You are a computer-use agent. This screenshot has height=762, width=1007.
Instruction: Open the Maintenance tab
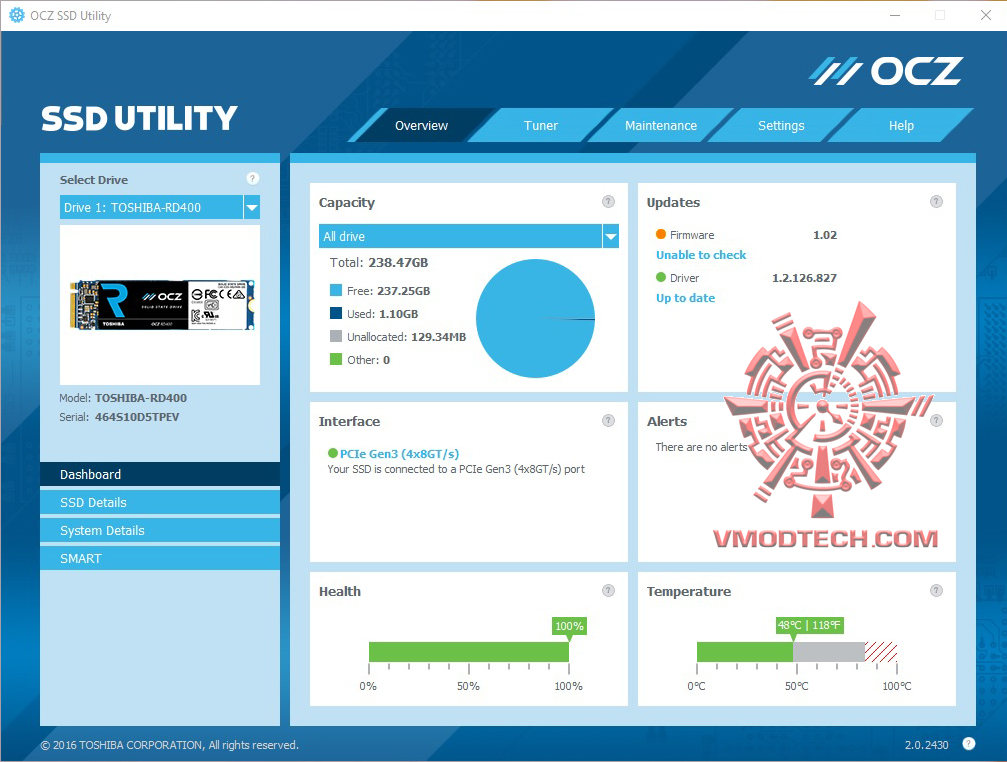pyautogui.click(x=661, y=125)
